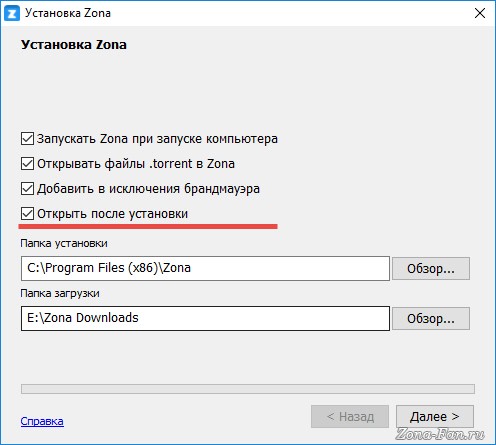Screen dimensions: 496x445
Task: Click the bold 'Установка Zona' heading
Action: [74, 45]
